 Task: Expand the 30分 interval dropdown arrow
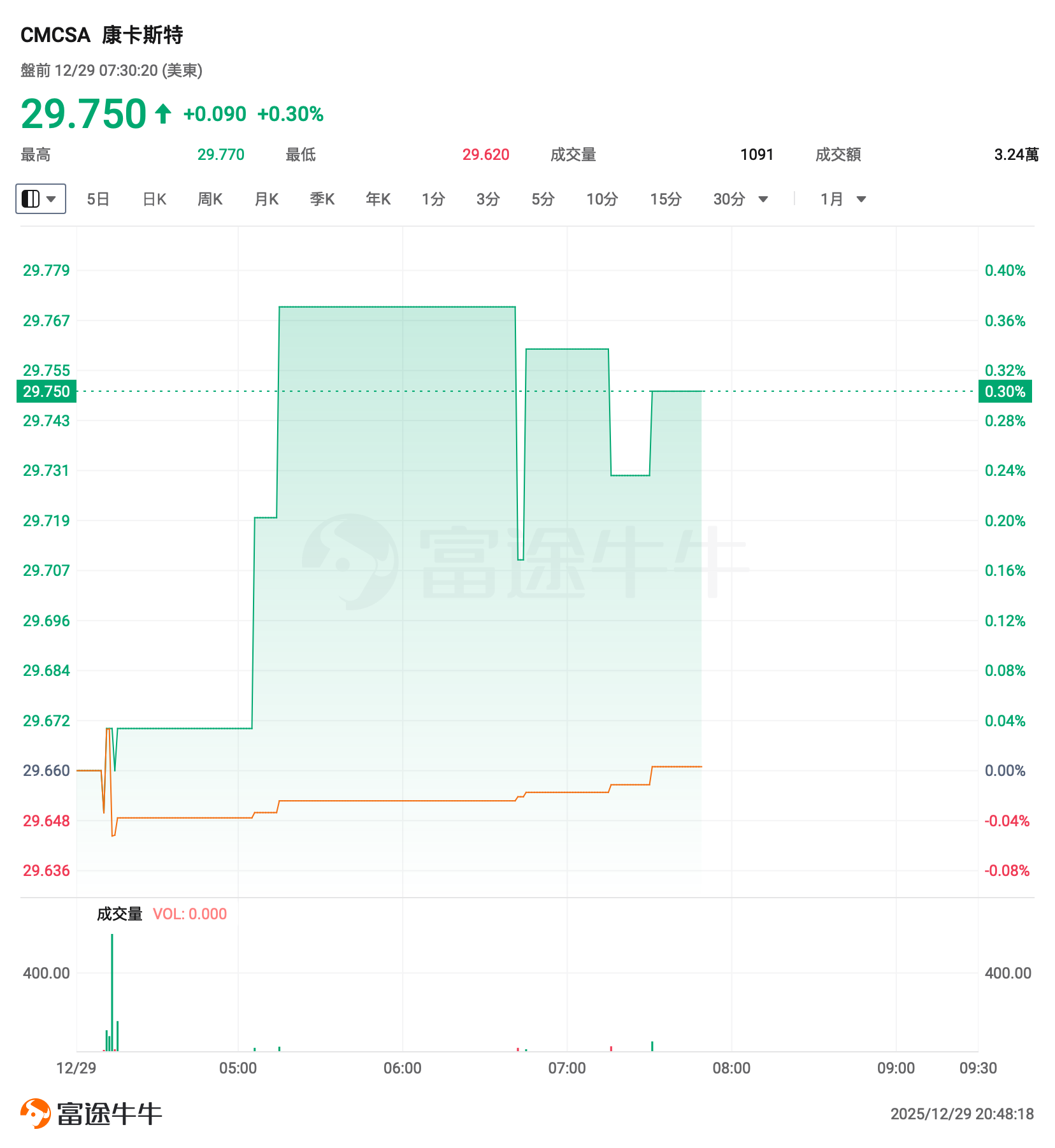763,199
